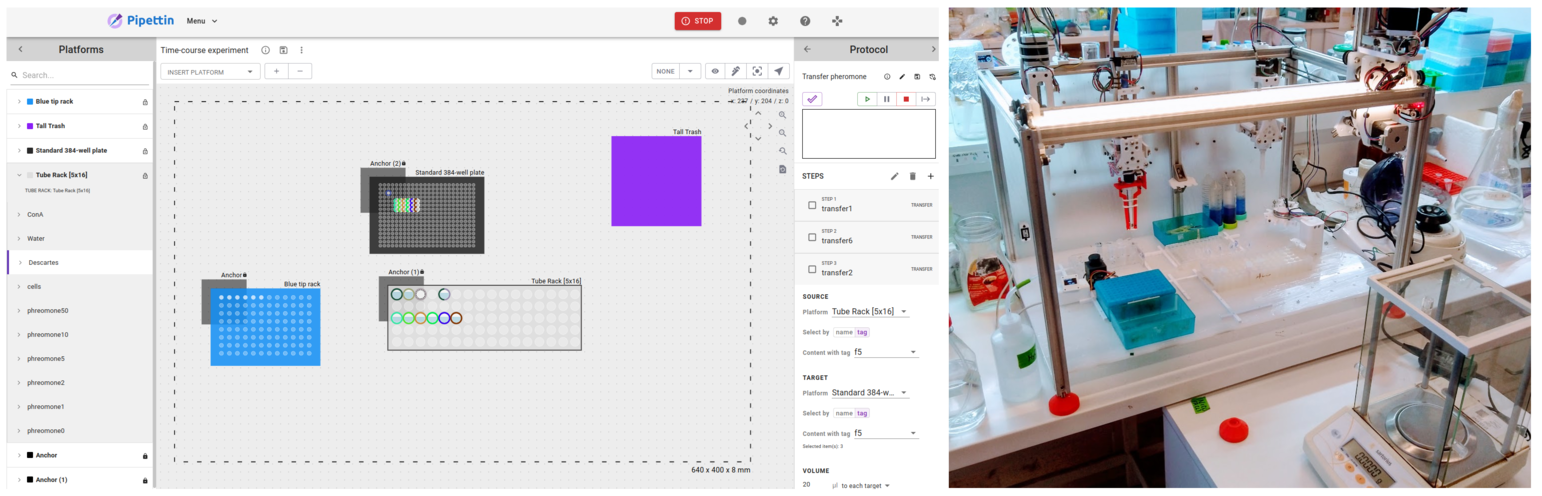1542x496 pixels.
Task: Click the center-focus target toolbar icon
Action: (757, 71)
